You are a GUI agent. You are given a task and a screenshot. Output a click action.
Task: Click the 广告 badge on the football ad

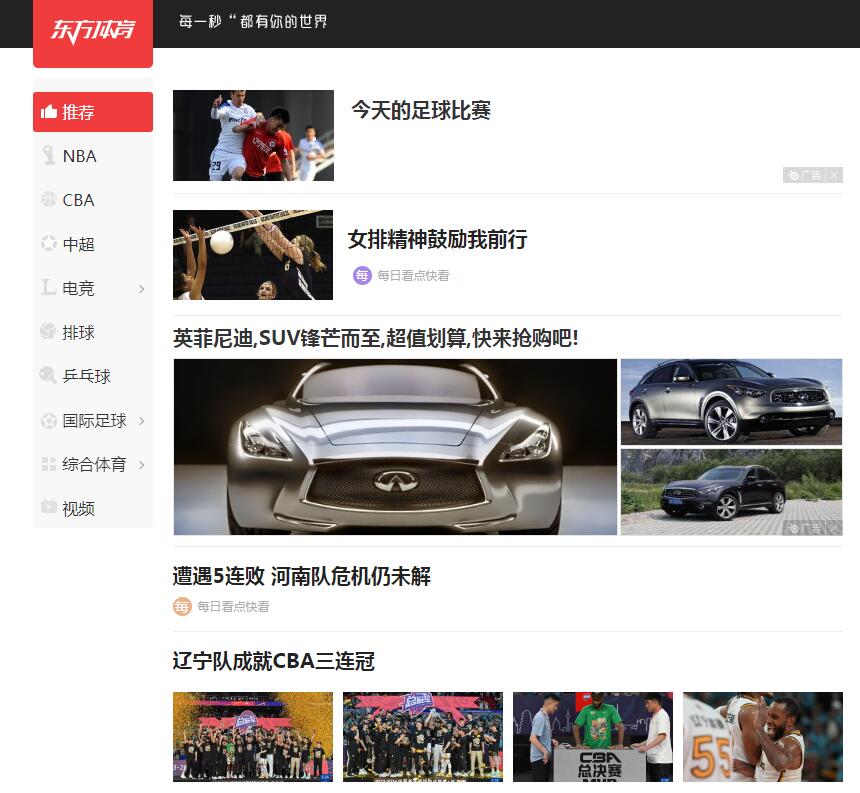tap(805, 175)
